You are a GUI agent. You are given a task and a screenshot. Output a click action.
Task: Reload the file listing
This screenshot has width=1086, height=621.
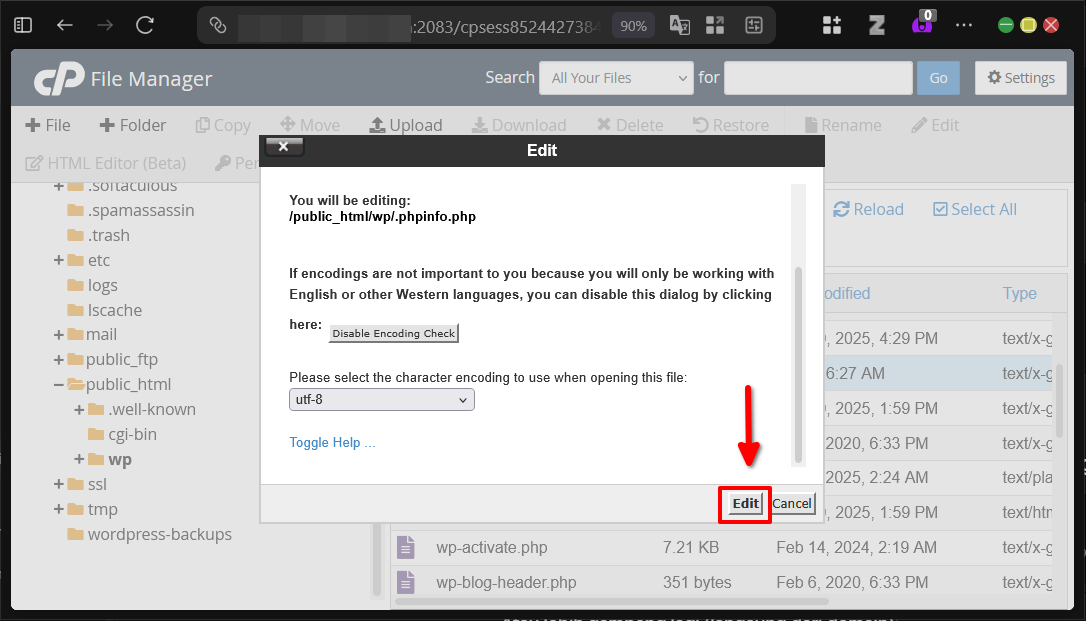868,209
